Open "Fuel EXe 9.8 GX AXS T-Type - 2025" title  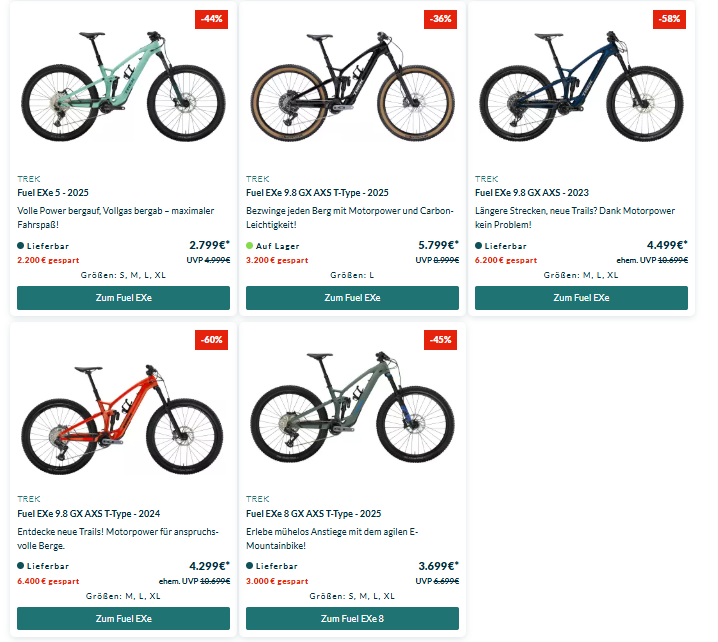click(x=317, y=193)
